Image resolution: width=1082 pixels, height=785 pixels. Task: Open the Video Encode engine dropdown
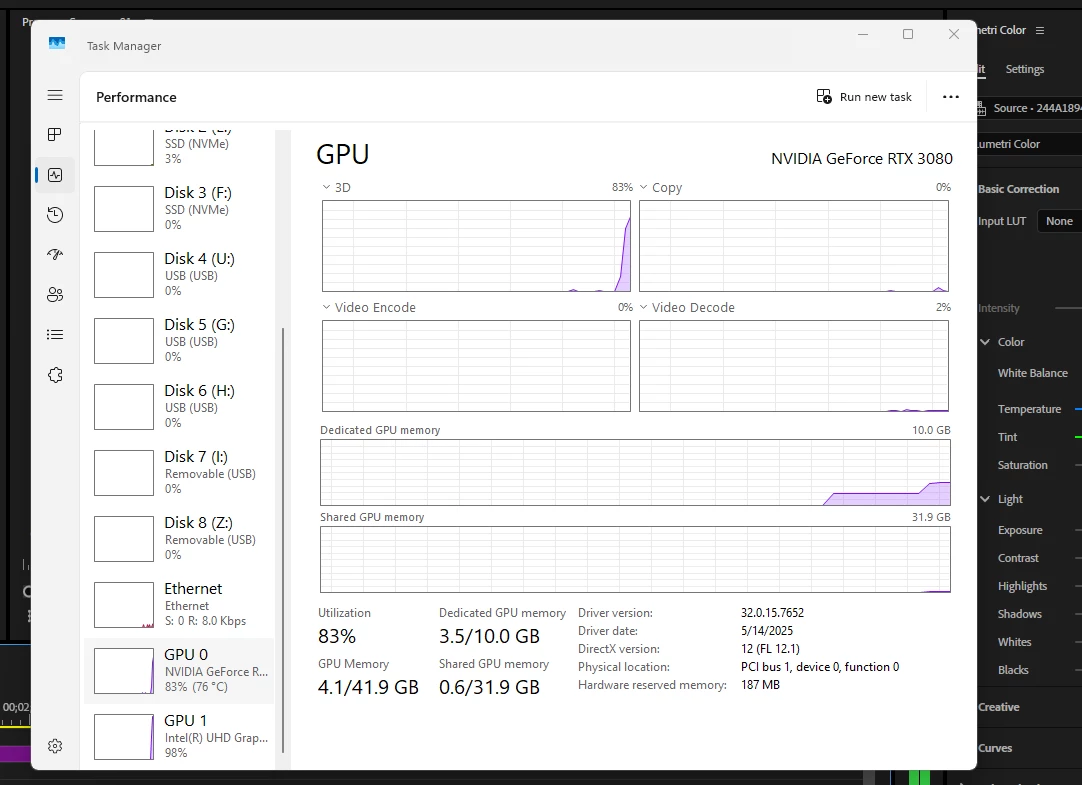326,307
